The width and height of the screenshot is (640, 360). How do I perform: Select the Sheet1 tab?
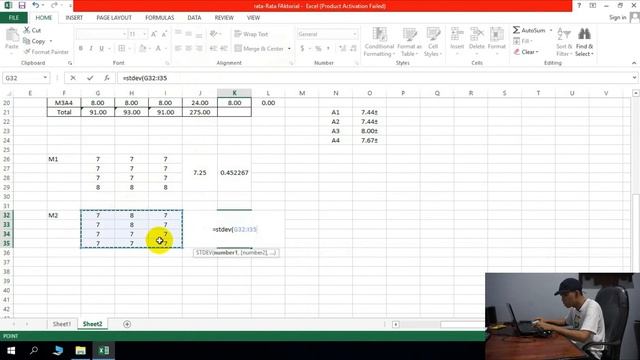[62, 324]
